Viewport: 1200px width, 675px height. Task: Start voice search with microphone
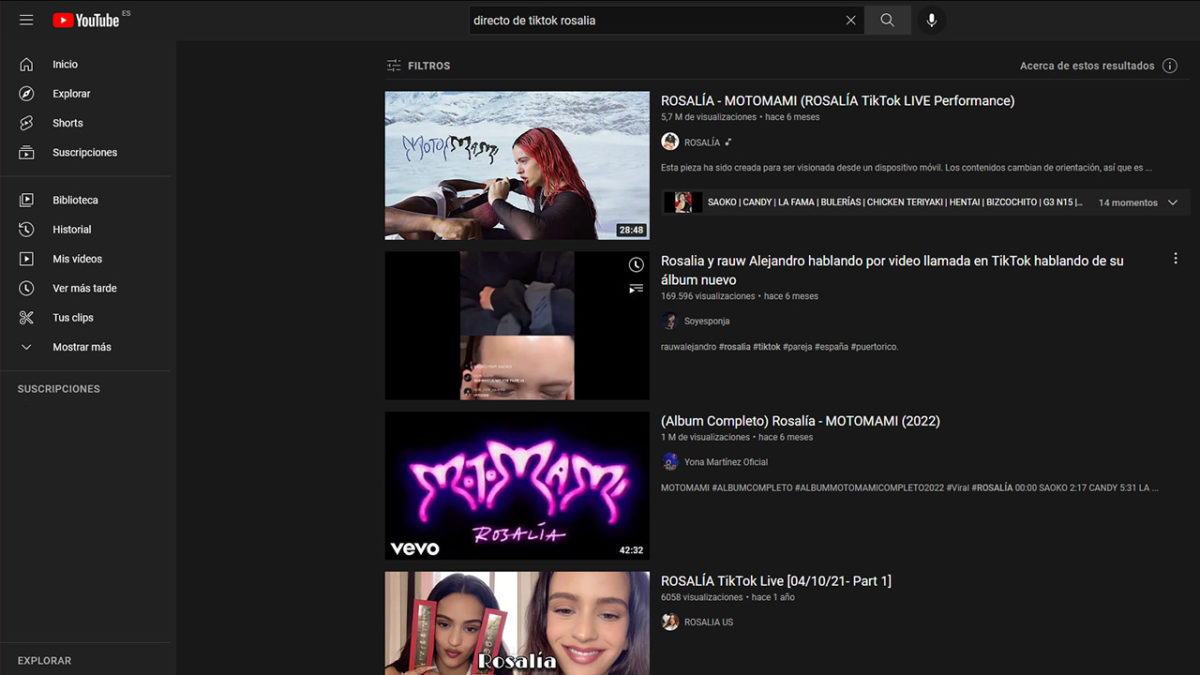pos(931,20)
